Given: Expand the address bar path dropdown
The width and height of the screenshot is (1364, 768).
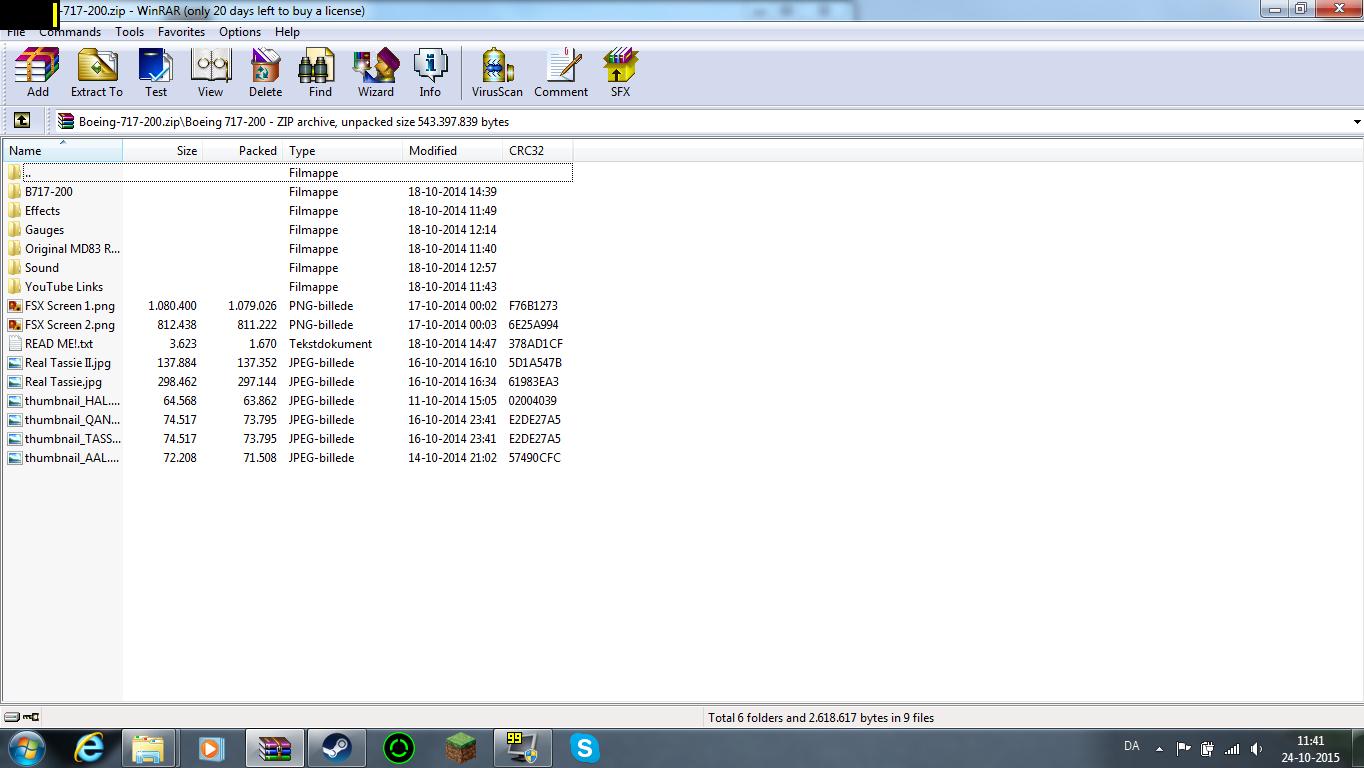Looking at the screenshot, I should (1356, 122).
